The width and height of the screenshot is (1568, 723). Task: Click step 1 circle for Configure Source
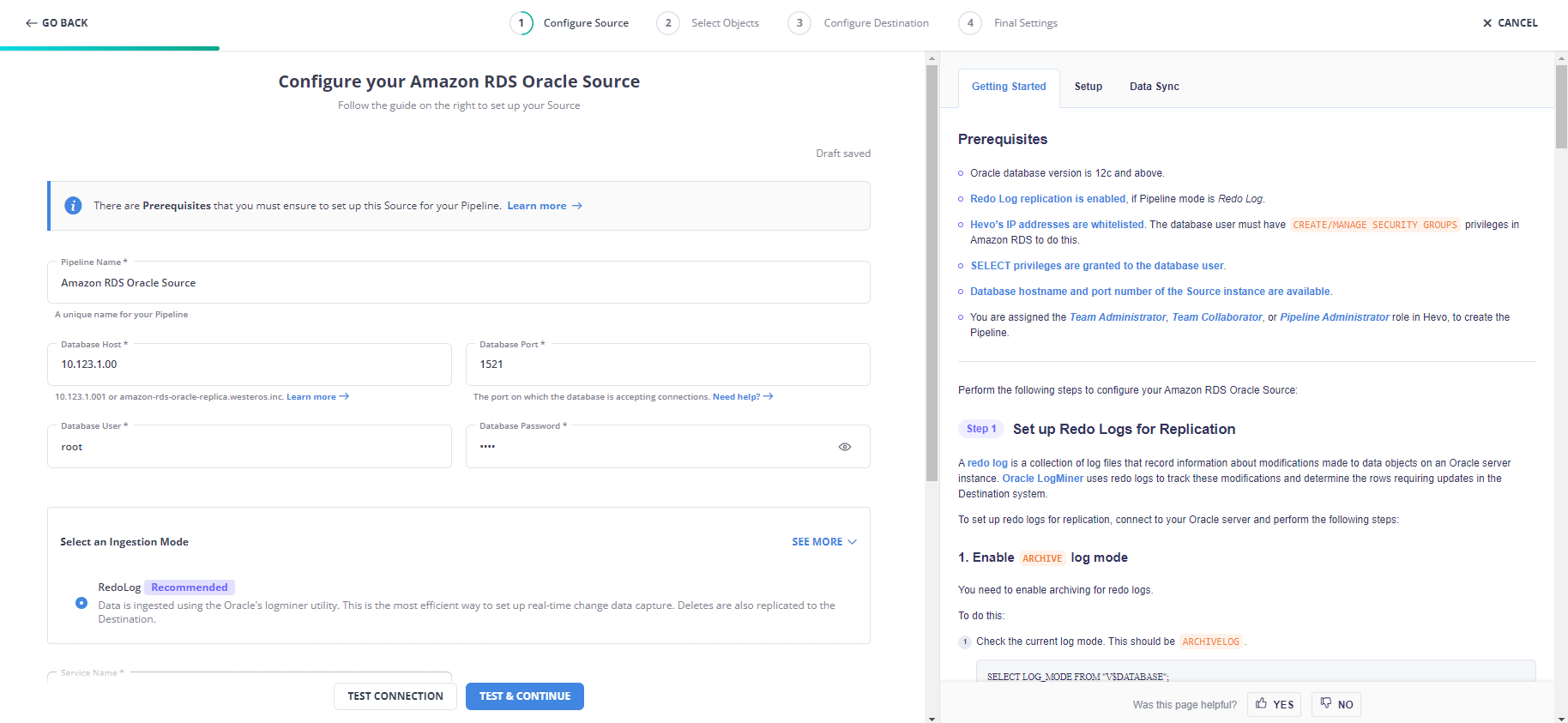(x=521, y=23)
